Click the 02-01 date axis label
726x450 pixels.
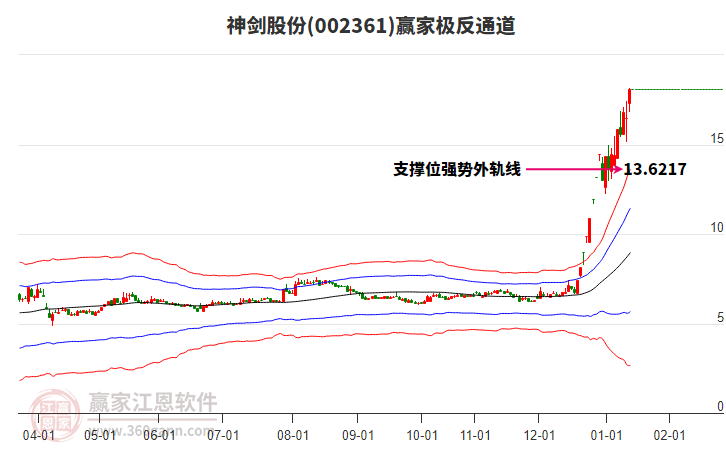[x=669, y=435]
